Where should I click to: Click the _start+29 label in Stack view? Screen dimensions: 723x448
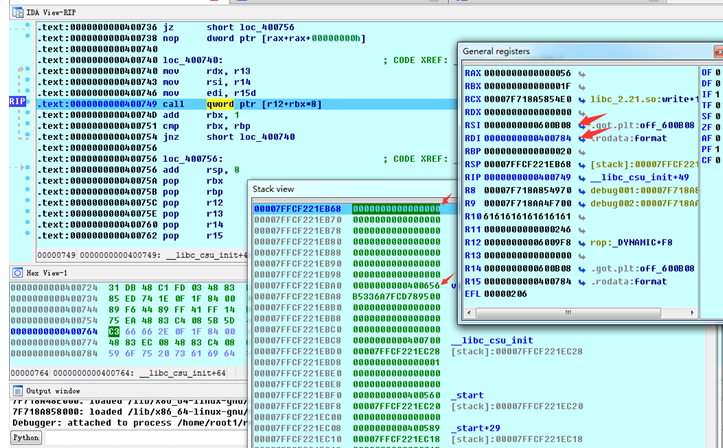point(475,428)
